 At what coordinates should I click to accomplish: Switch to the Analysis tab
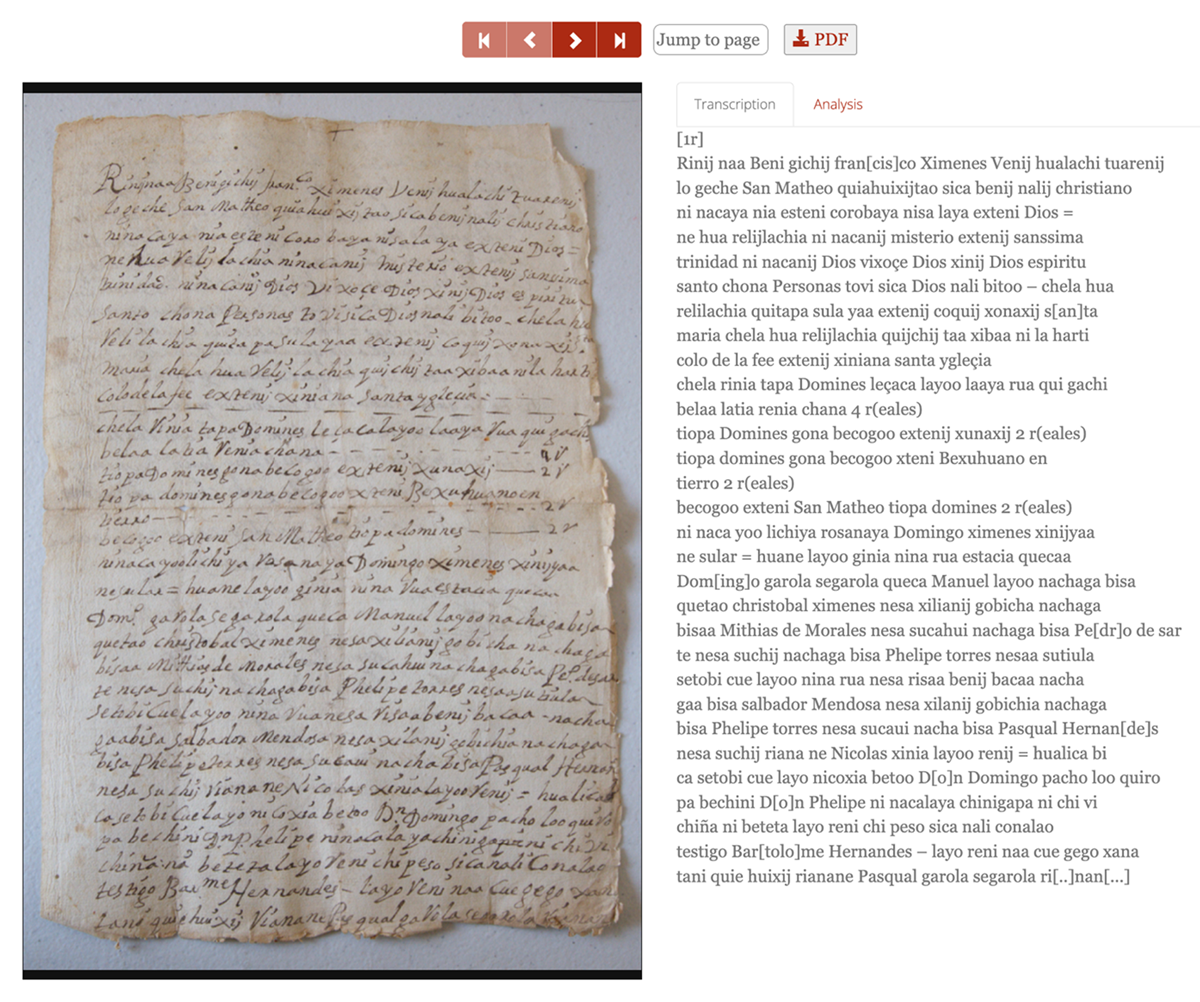(838, 104)
